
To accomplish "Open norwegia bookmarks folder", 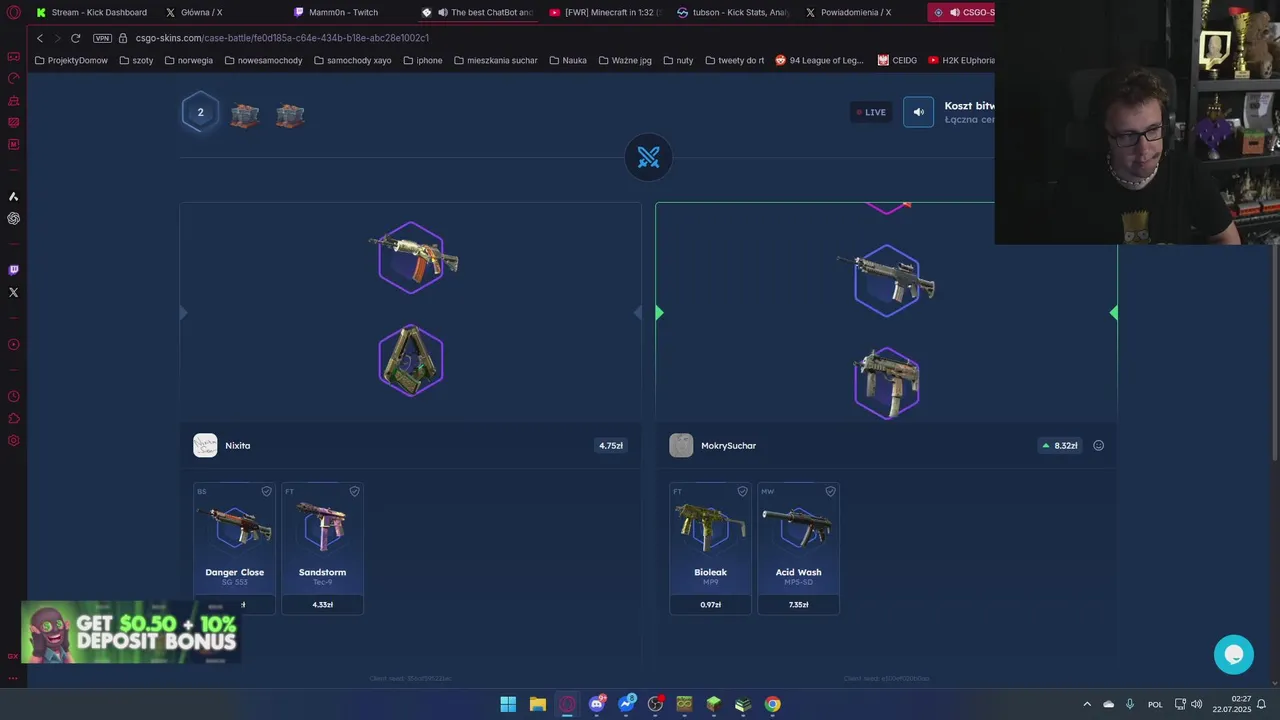I will pos(188,60).
